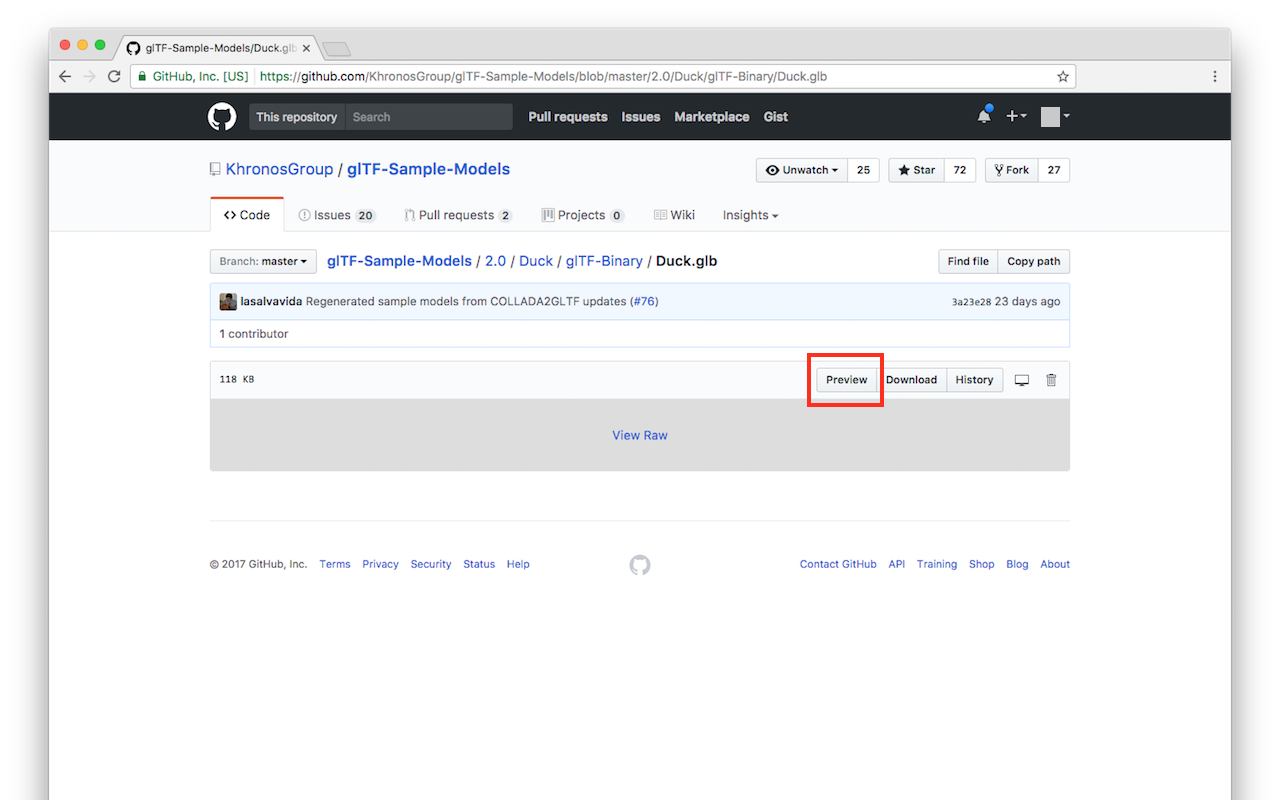Click the repository search field

(x=429, y=116)
